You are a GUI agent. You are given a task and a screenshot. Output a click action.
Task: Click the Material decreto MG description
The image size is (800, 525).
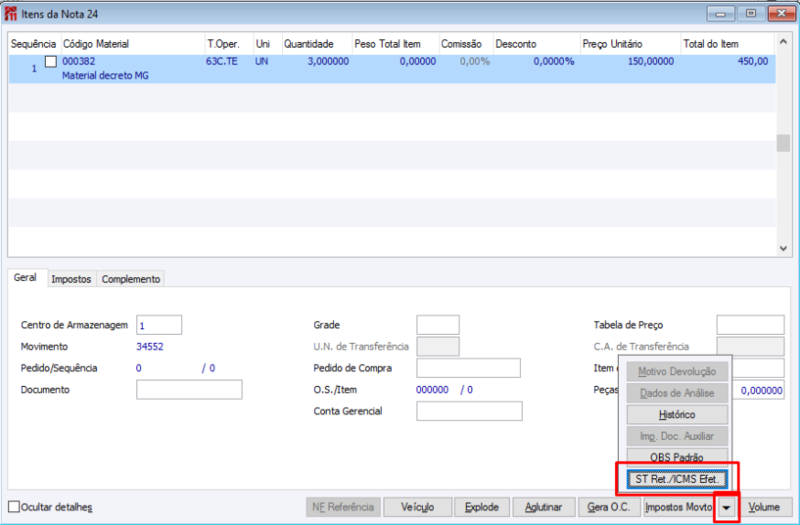click(105, 76)
